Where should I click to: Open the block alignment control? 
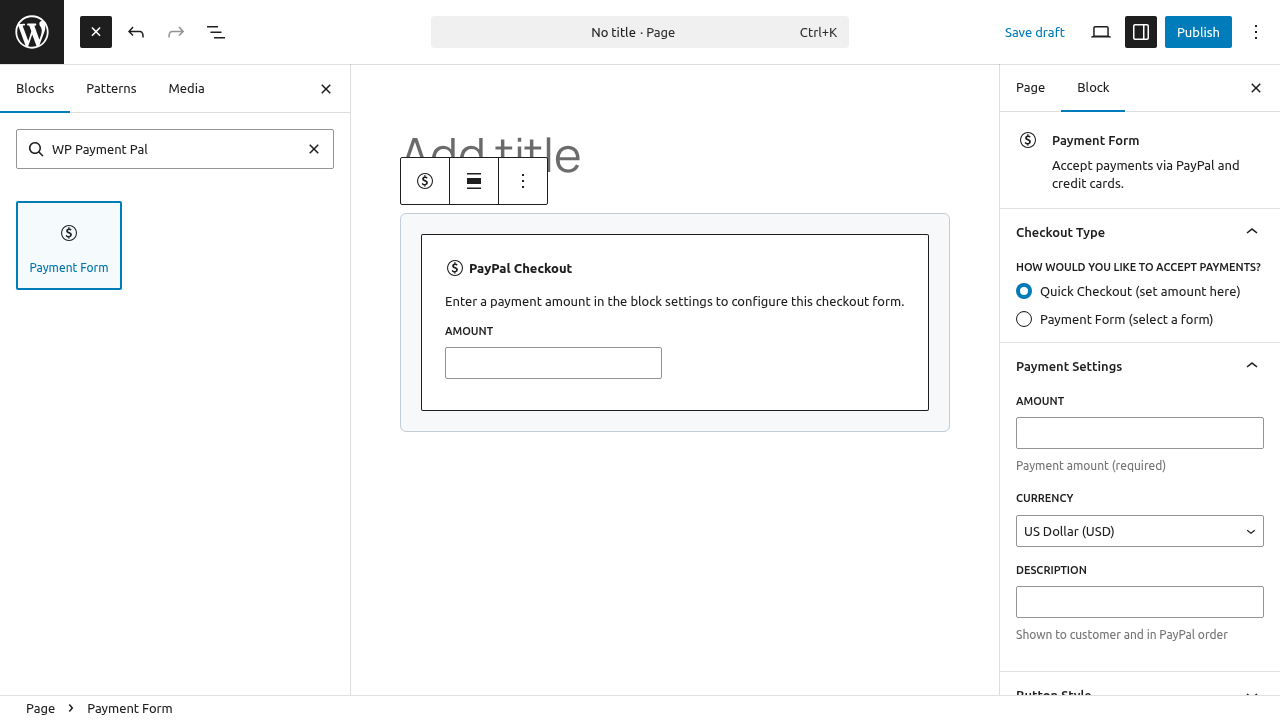473,181
